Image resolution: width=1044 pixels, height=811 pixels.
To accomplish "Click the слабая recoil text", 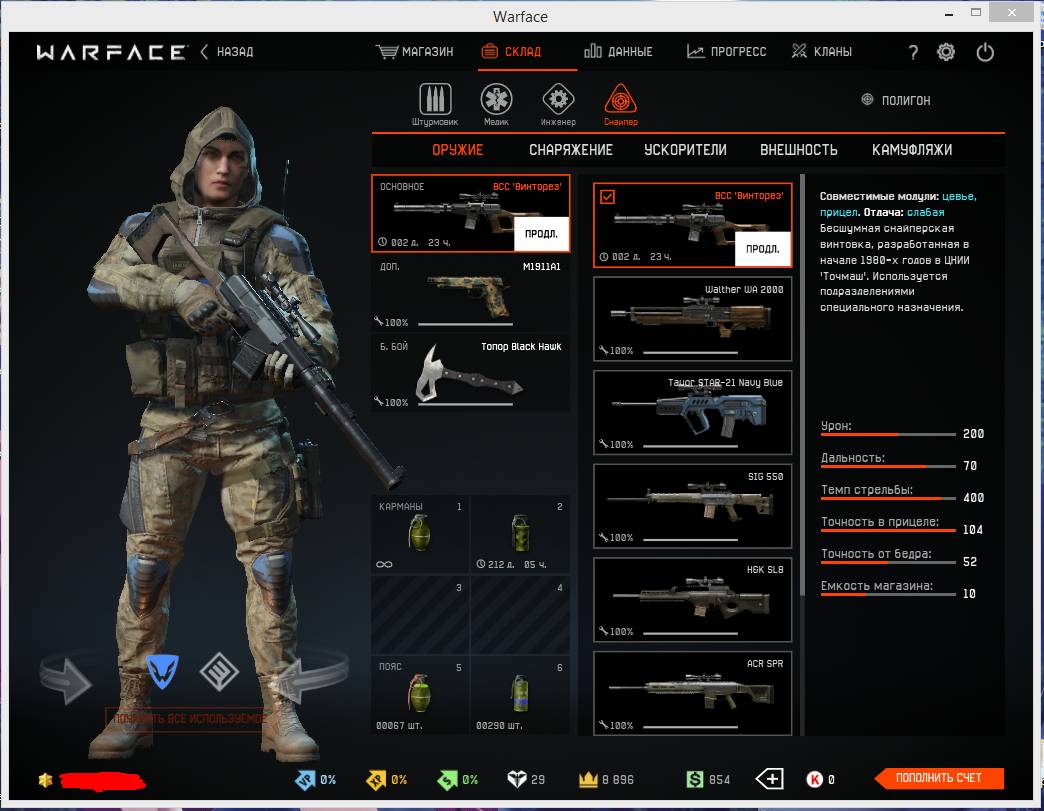I will click(925, 212).
